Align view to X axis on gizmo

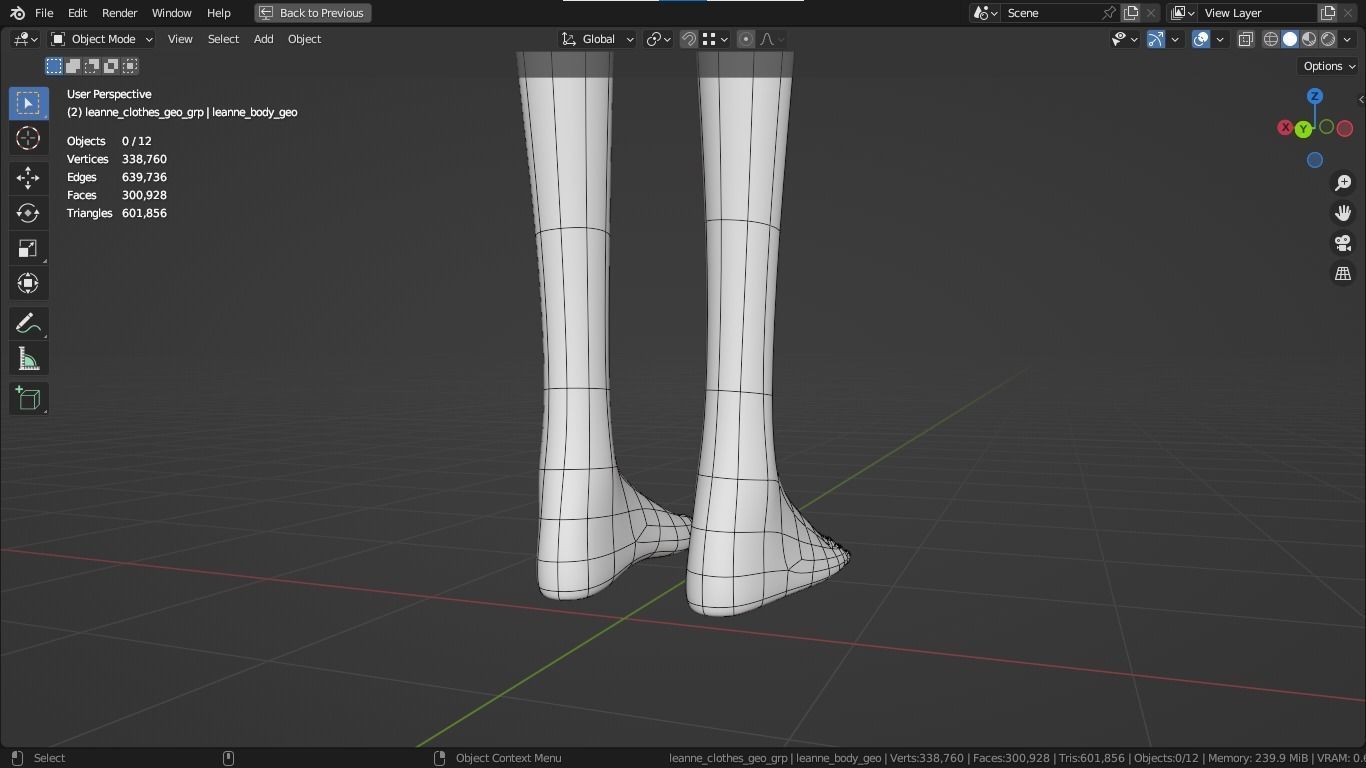1285,128
